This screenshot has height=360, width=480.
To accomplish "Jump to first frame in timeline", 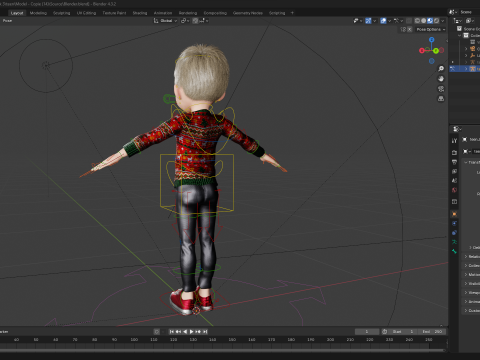I will [x=171, y=332].
